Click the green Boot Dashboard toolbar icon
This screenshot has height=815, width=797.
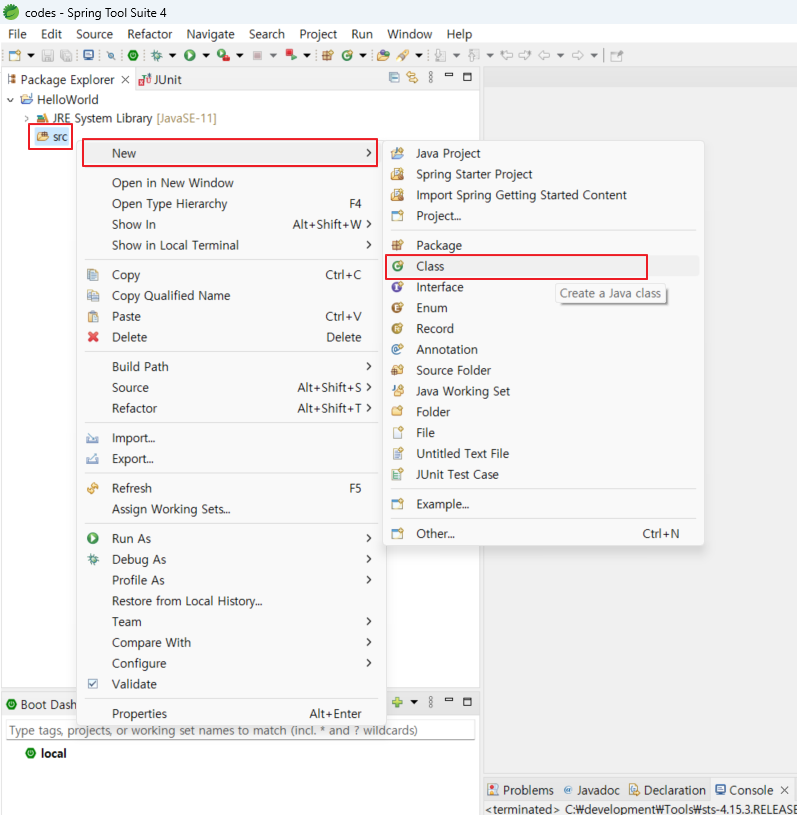(133, 55)
